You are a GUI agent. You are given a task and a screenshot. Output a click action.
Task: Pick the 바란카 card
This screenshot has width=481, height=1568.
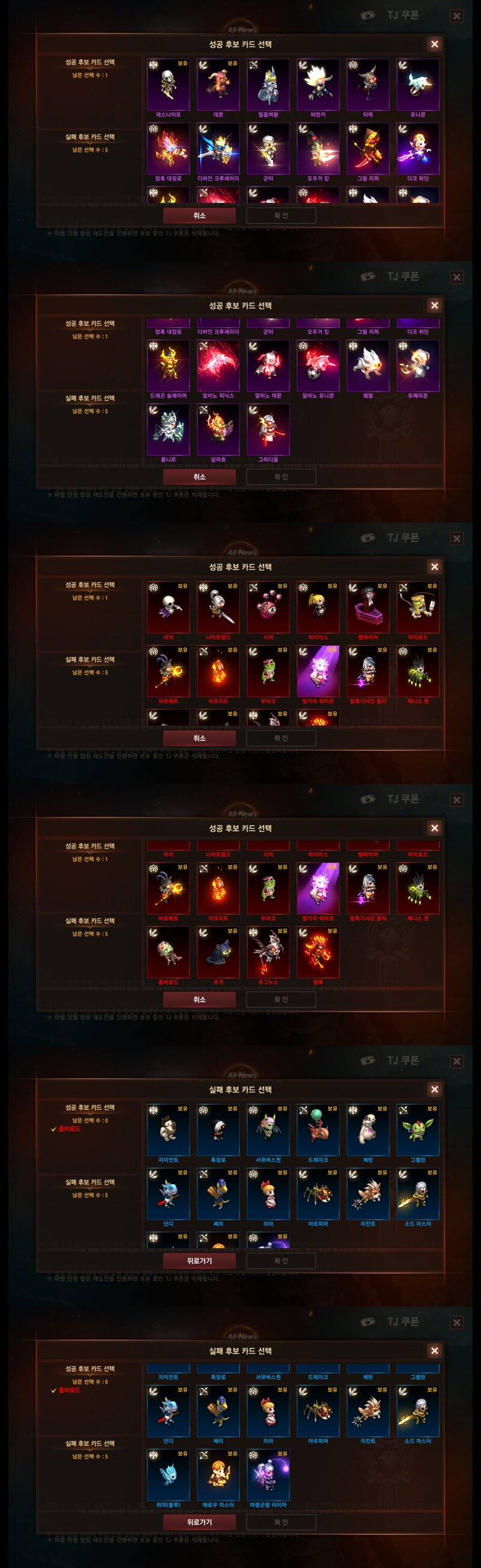[x=318, y=85]
